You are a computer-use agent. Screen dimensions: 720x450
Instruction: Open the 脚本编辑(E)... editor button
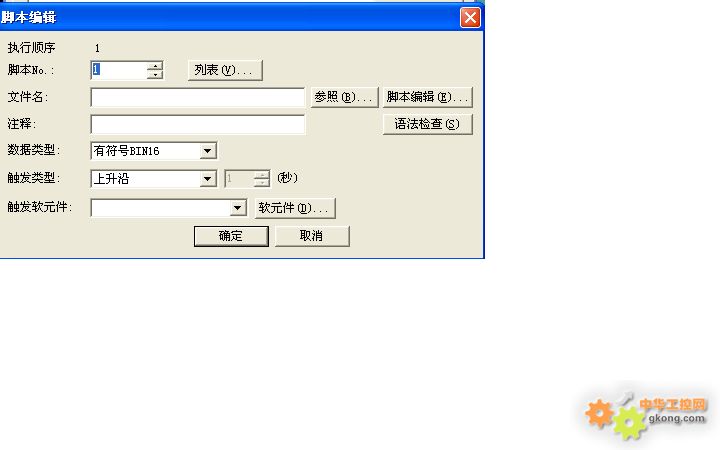coord(428,97)
